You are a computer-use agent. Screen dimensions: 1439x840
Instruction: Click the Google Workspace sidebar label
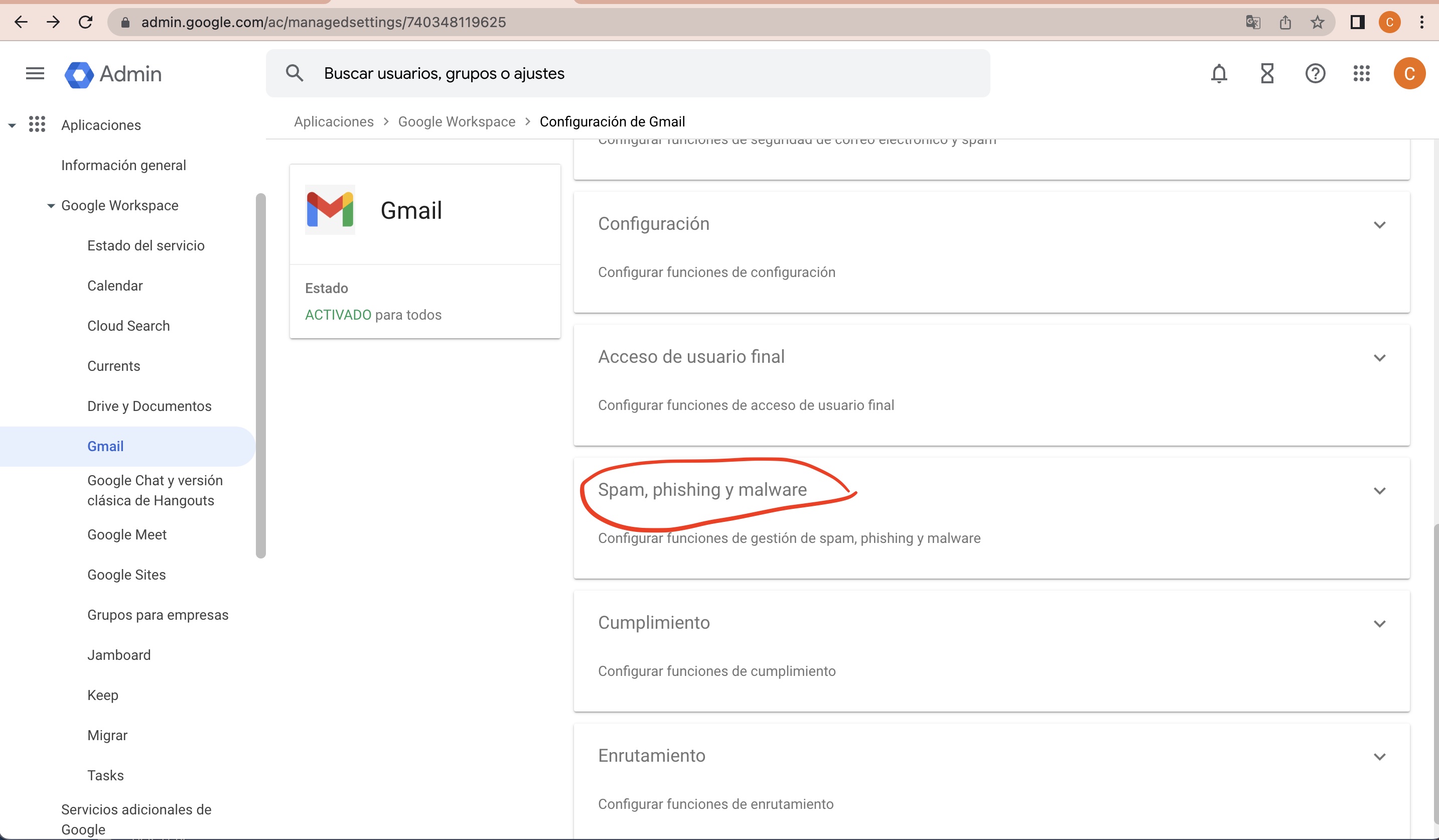[x=120, y=206]
